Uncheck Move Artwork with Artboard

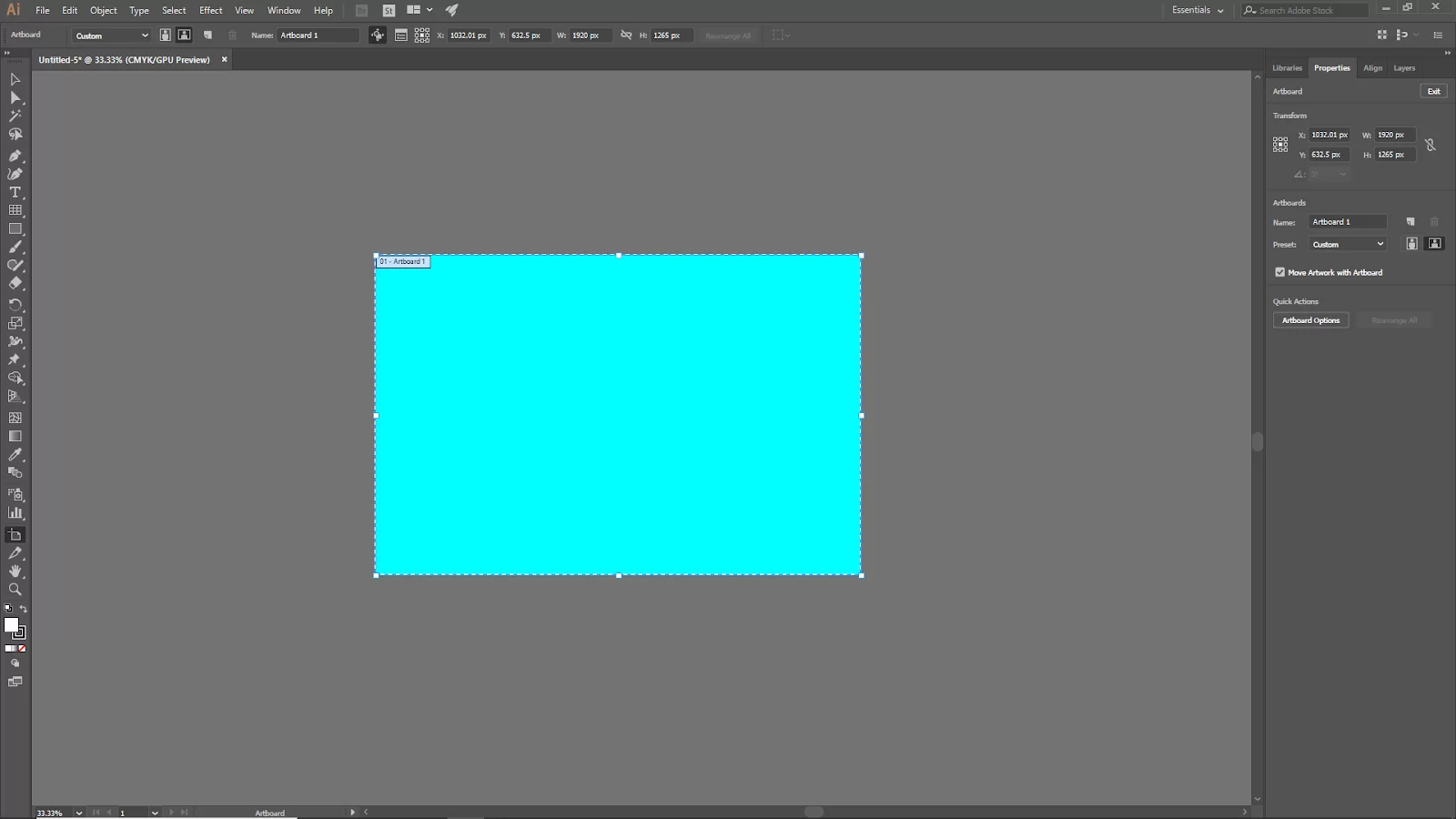[x=1279, y=272]
